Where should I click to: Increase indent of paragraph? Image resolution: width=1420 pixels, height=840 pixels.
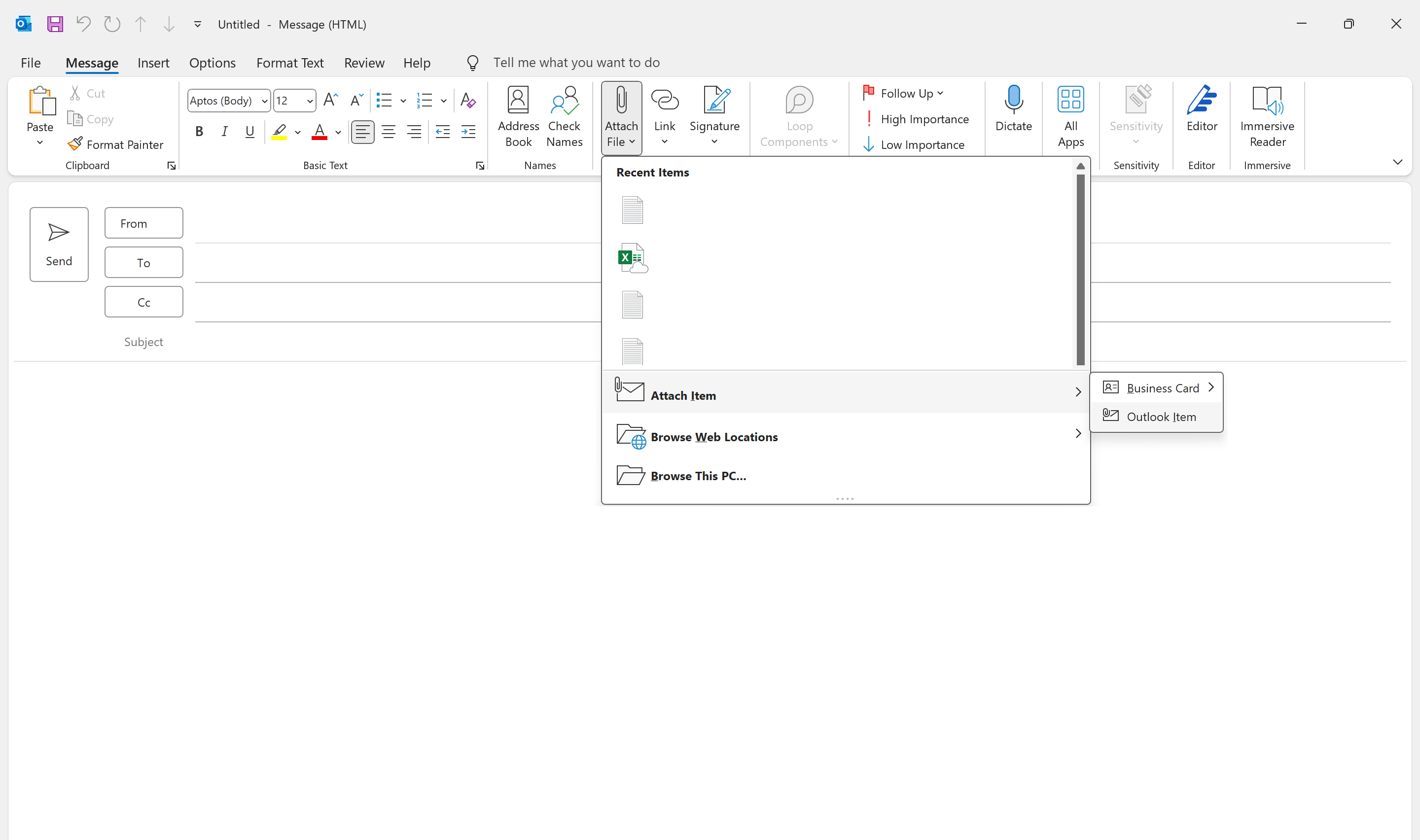coord(468,131)
